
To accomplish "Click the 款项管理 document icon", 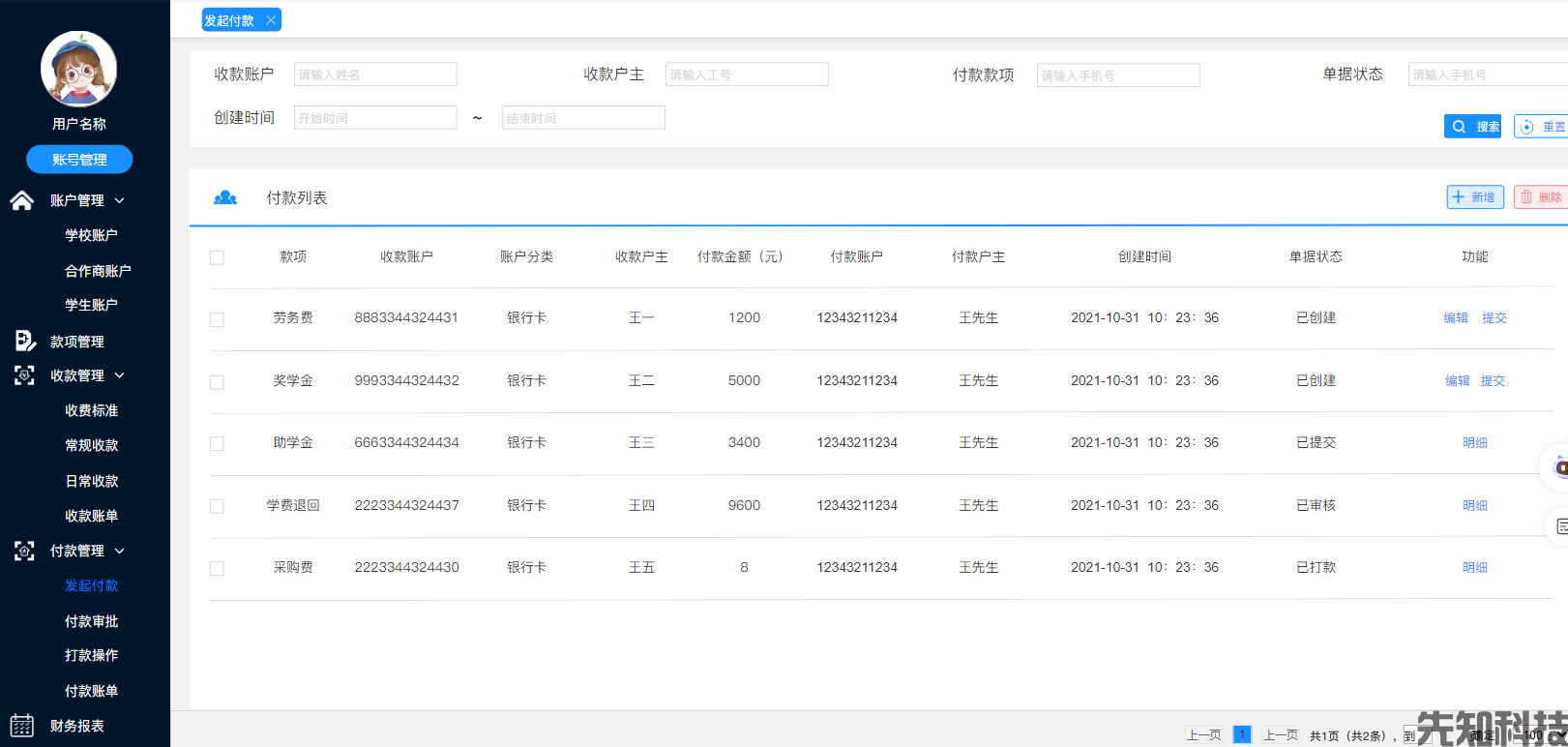I will 25,341.
